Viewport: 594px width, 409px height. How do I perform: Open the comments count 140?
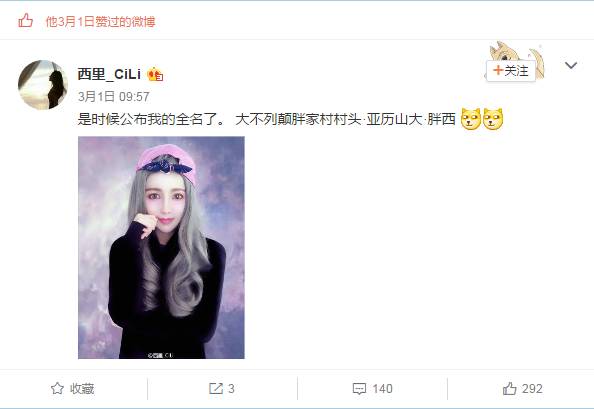pyautogui.click(x=382, y=389)
